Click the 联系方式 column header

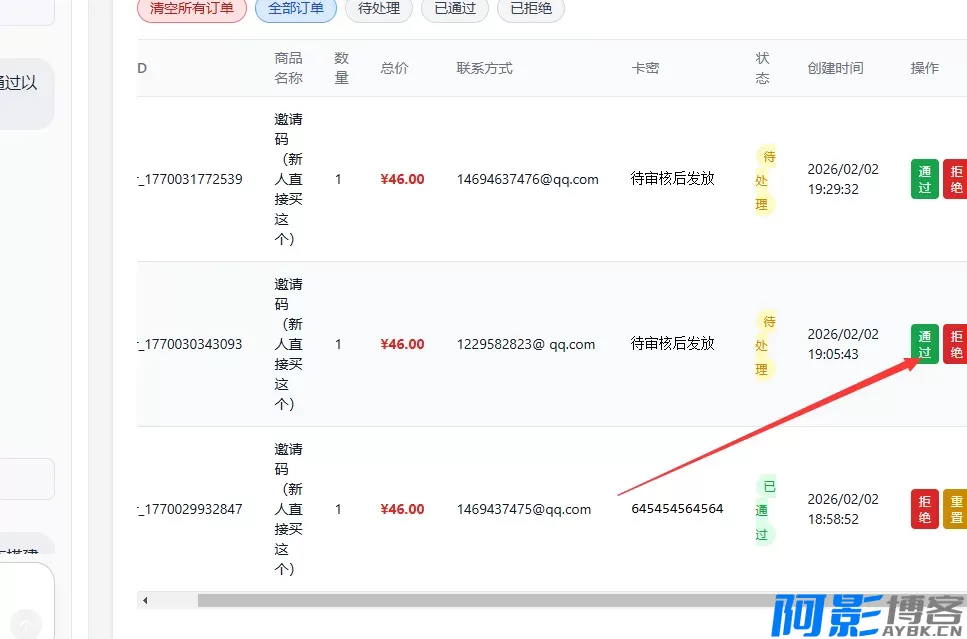tap(484, 68)
